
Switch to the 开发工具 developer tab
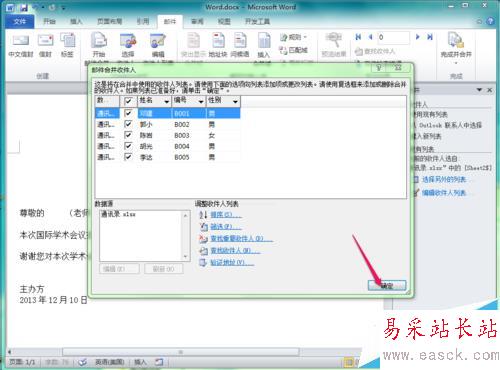[257, 22]
